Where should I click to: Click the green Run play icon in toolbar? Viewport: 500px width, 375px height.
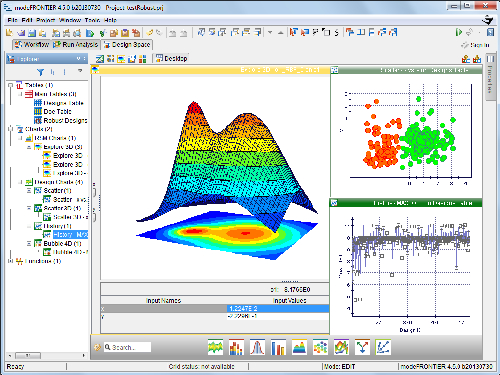click(459, 32)
